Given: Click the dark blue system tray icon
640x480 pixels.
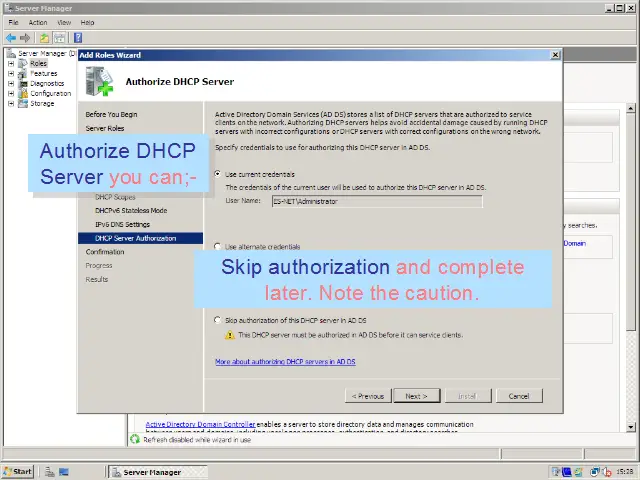Looking at the screenshot, I should pyautogui.click(x=567, y=472).
